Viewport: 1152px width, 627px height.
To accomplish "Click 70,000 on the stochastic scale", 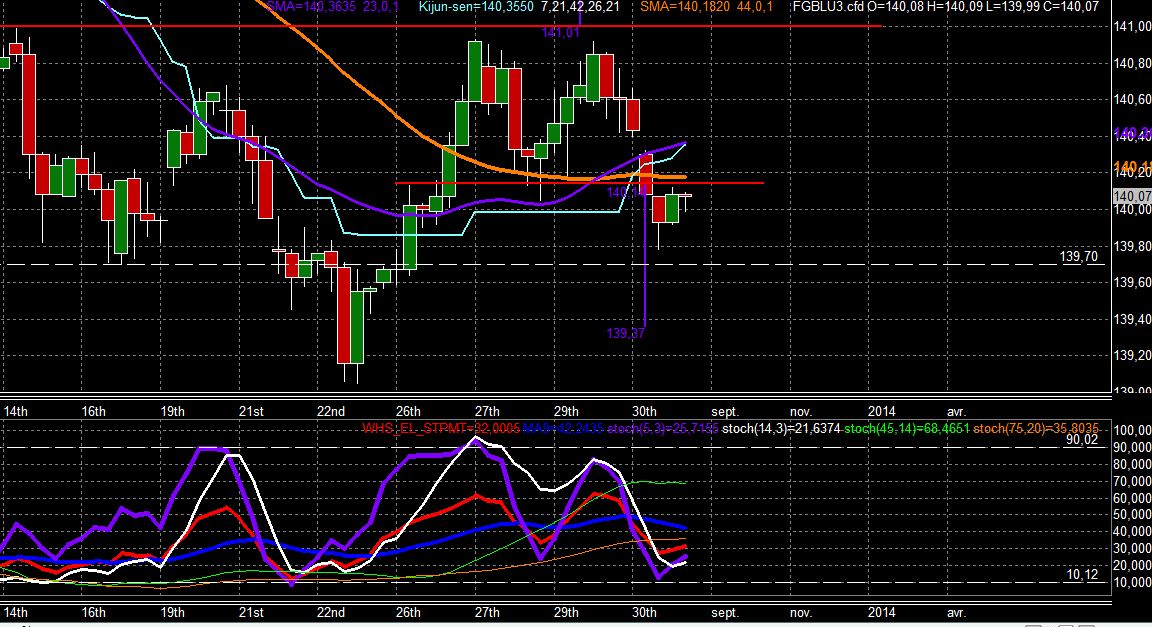I will coord(1132,481).
